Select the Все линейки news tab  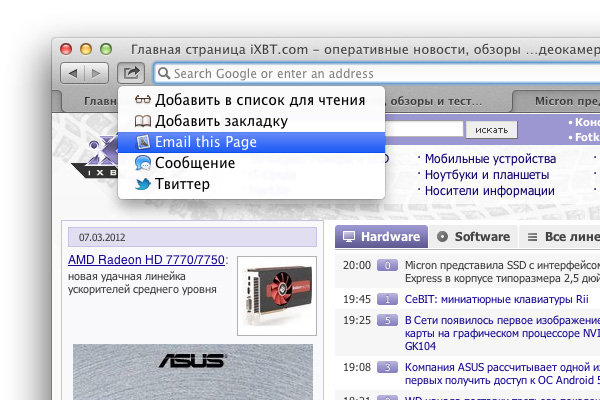[x=560, y=237]
